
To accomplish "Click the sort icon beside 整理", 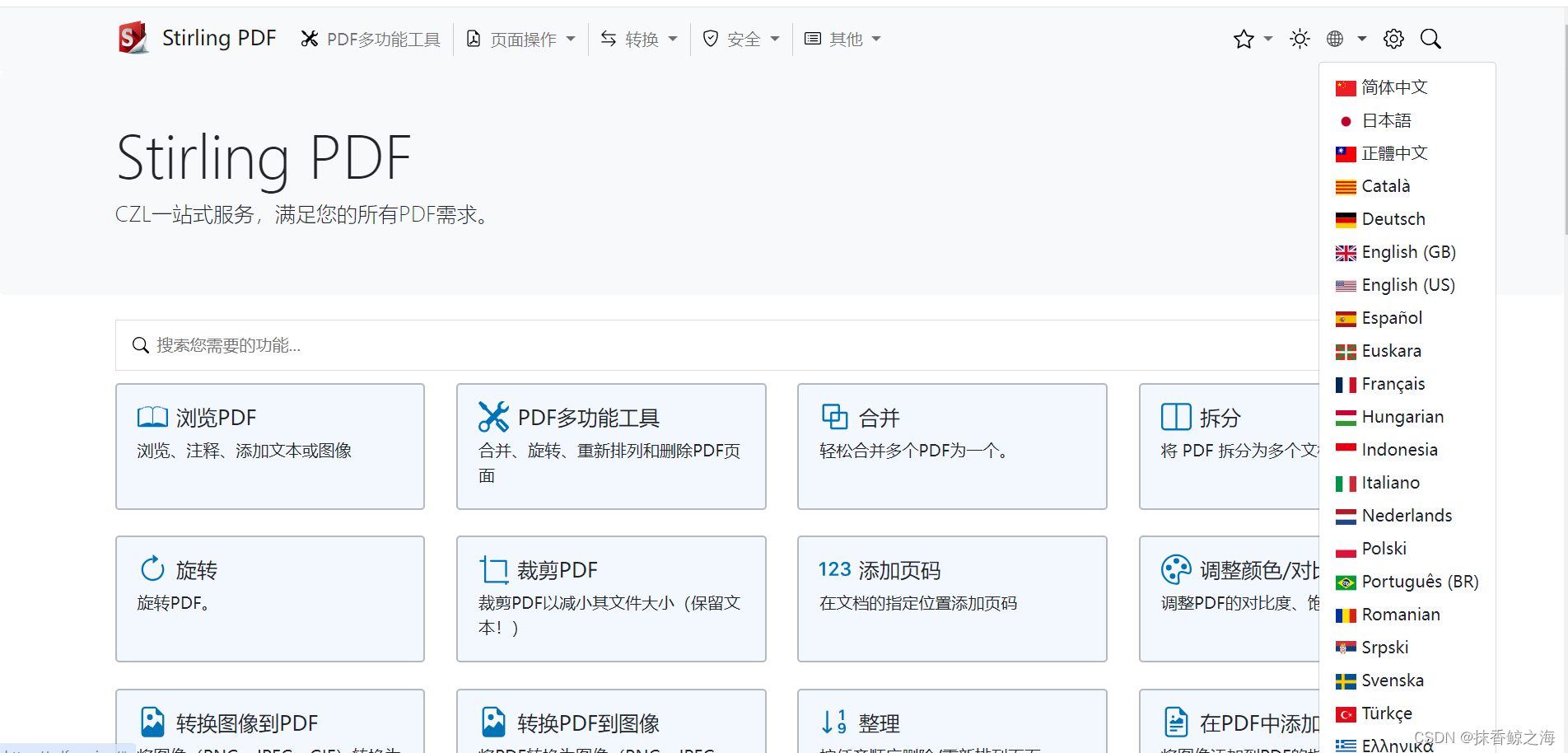I will tap(834, 722).
